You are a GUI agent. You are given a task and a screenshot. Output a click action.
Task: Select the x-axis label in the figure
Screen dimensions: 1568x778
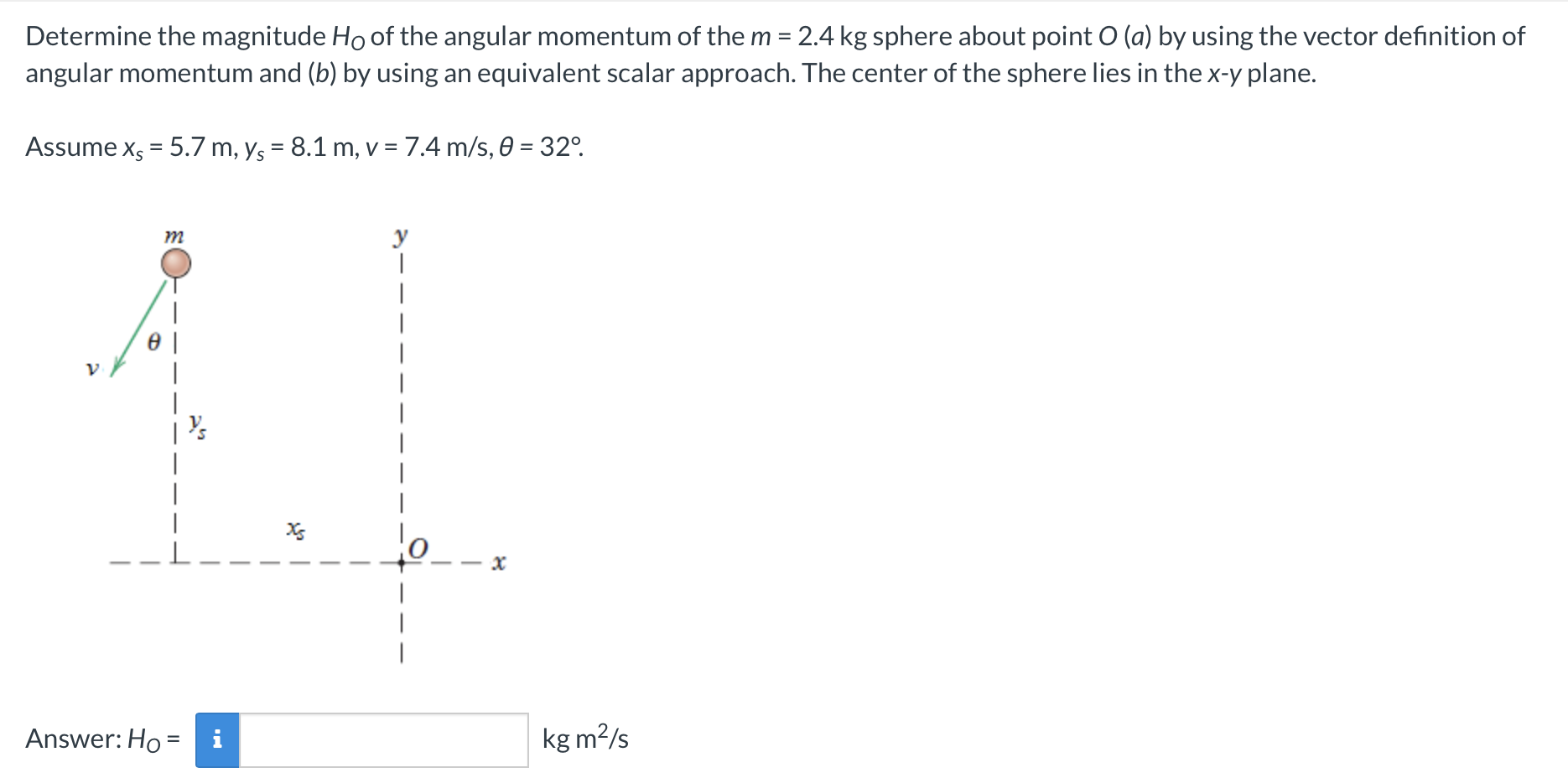(498, 563)
